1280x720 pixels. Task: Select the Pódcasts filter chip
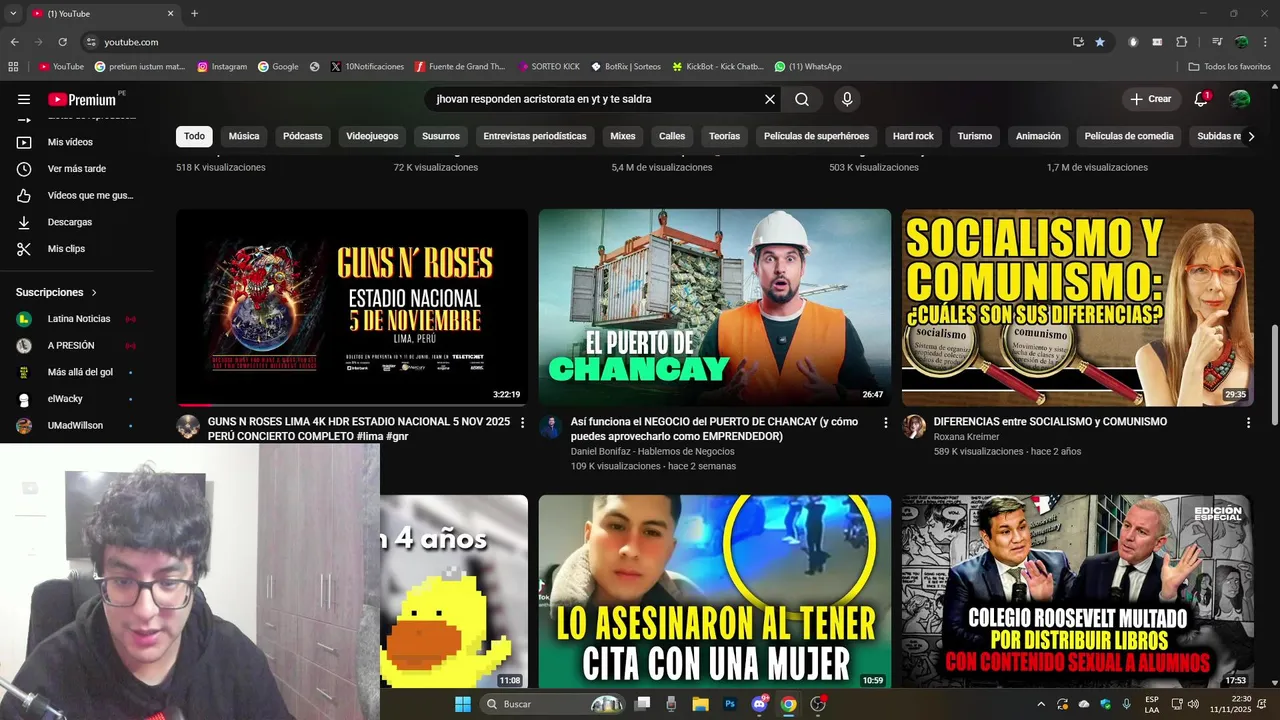(x=303, y=136)
